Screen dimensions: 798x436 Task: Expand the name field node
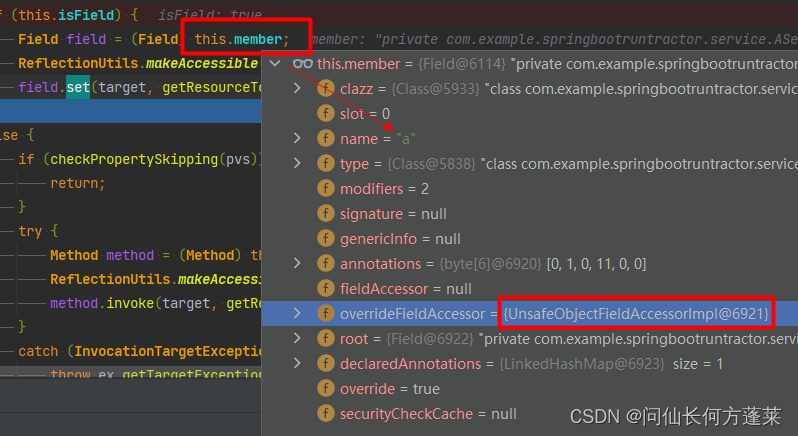tap(298, 138)
